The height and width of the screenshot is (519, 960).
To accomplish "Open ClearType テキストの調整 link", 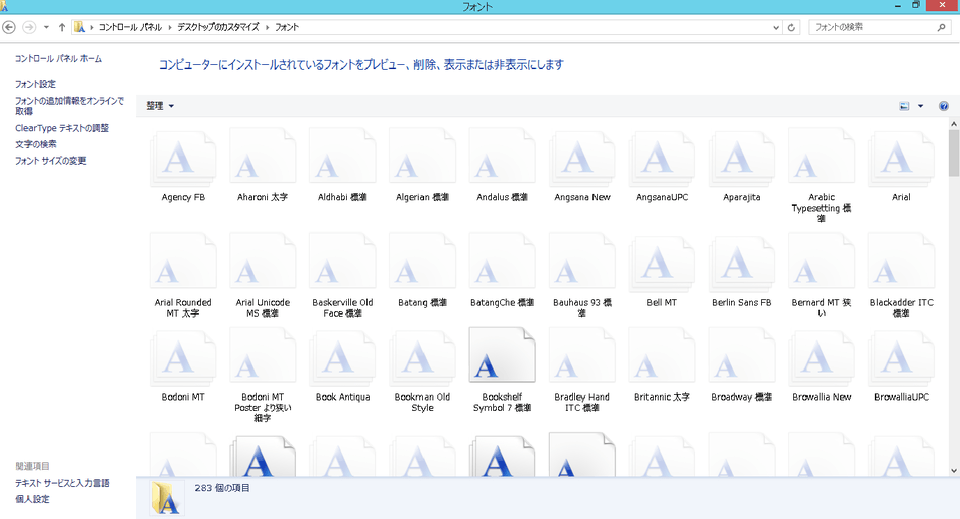I will (x=62, y=128).
